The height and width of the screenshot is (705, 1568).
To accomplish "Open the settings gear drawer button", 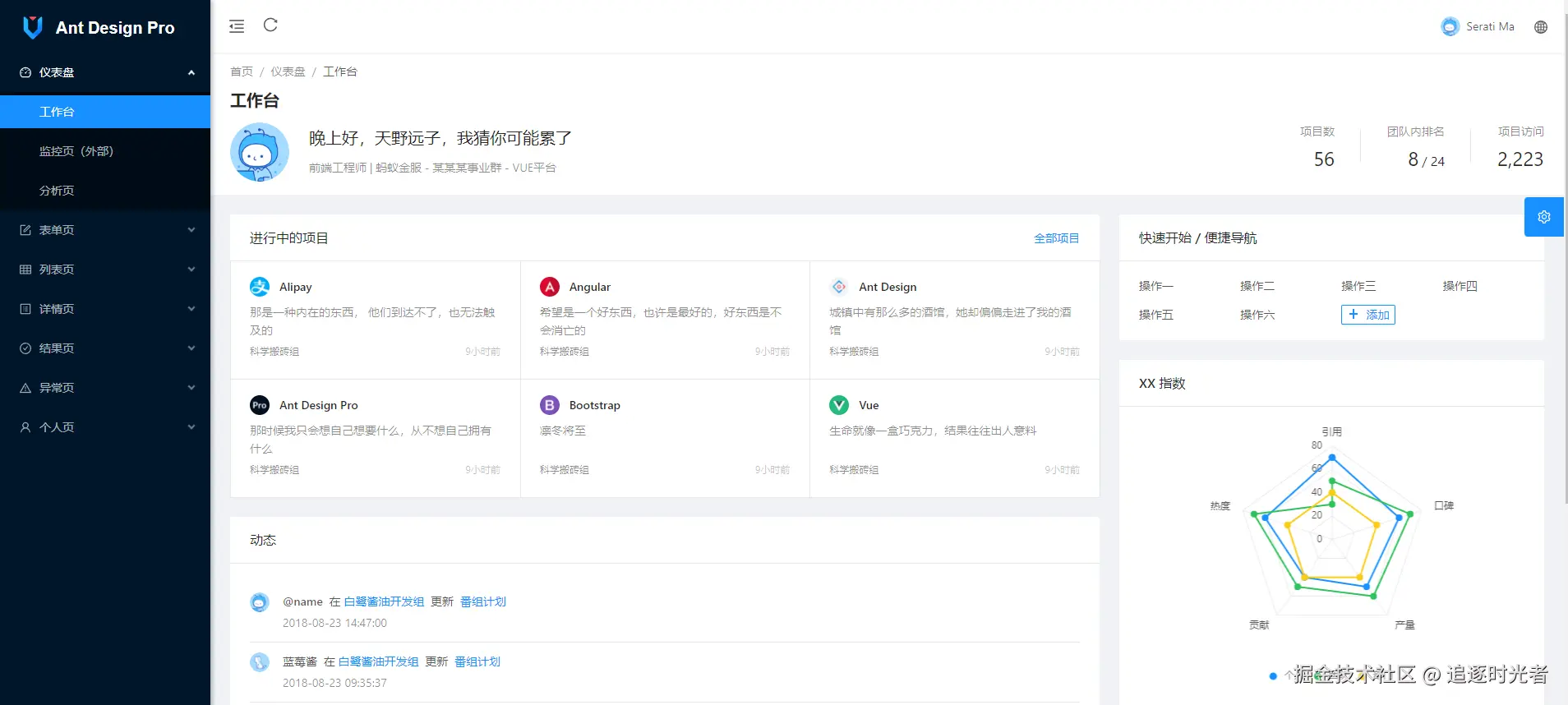I will coord(1543,217).
